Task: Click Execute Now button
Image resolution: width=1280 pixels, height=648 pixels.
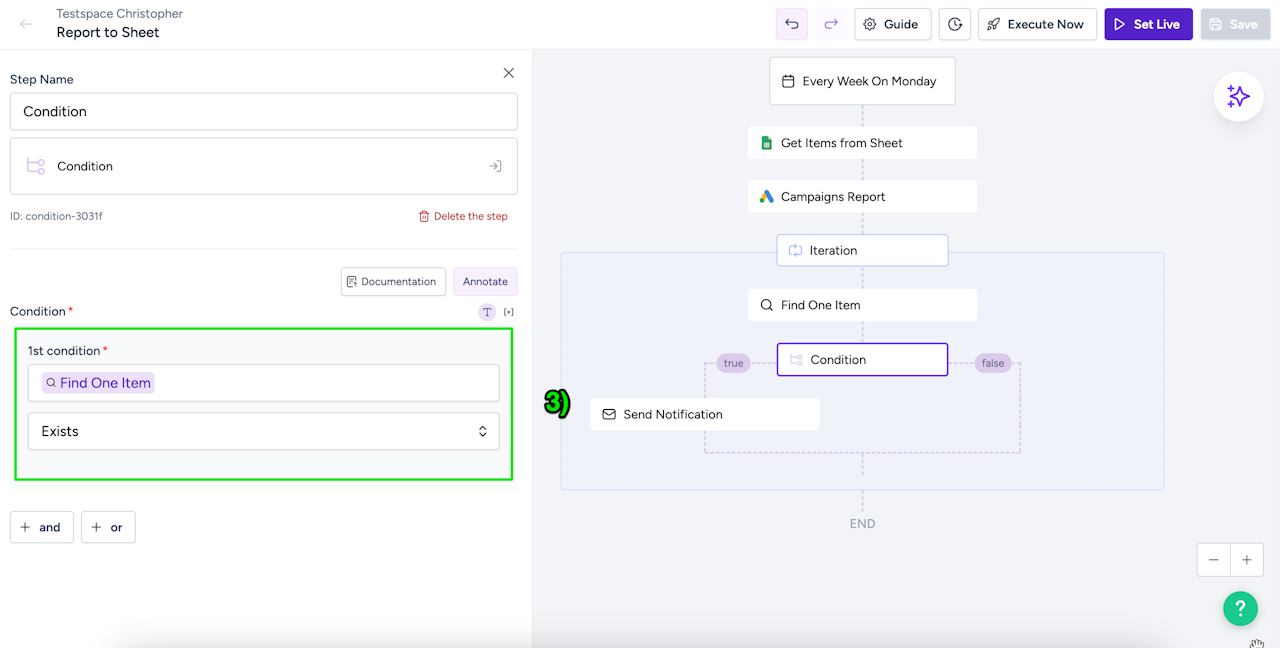Action: (x=1037, y=24)
